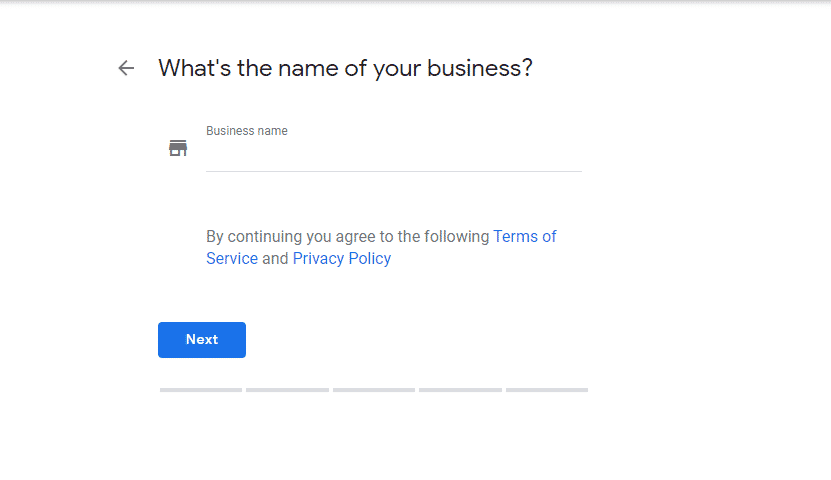Click the word "business?" in the heading

coord(480,68)
